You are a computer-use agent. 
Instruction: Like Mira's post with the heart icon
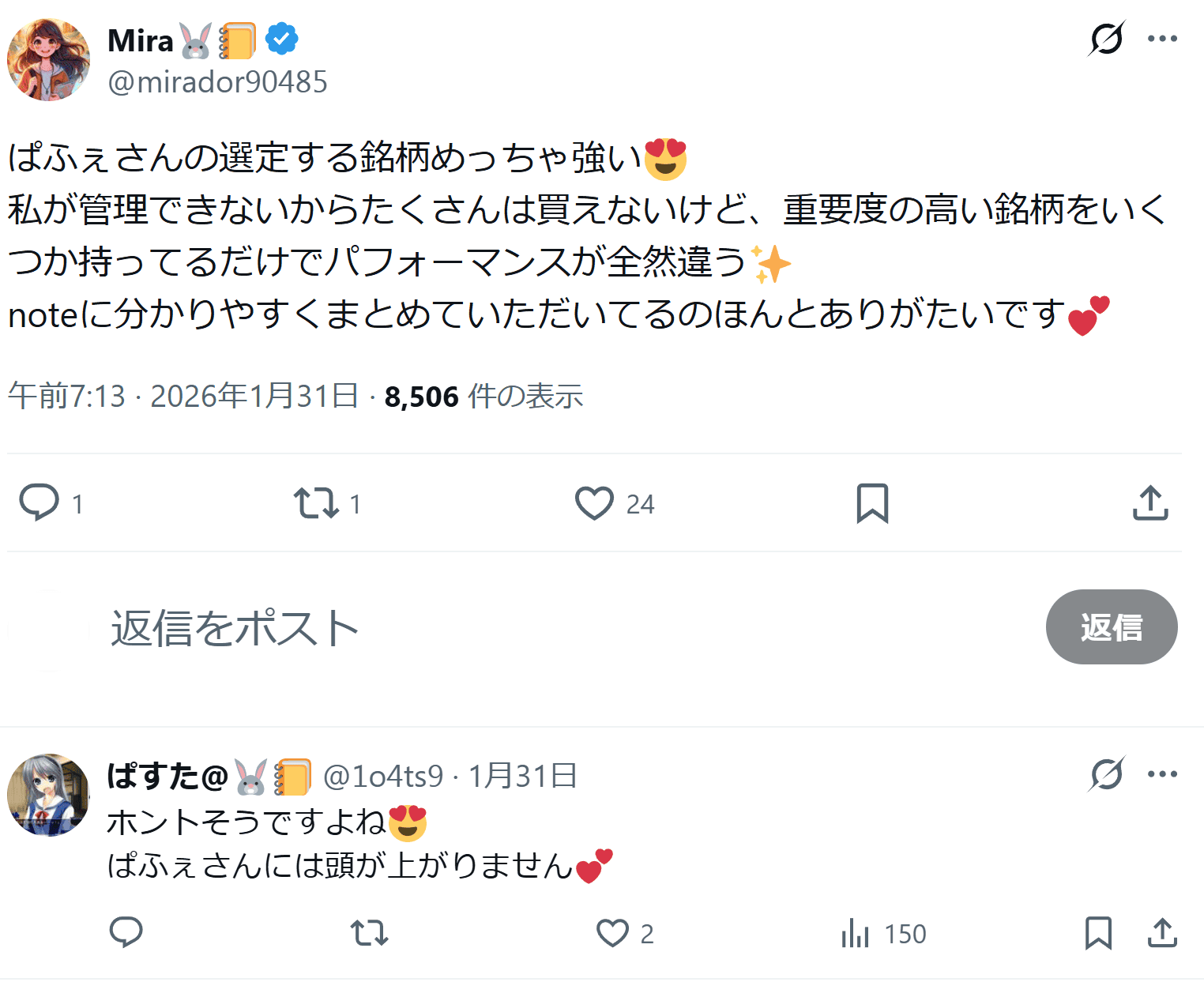[594, 503]
